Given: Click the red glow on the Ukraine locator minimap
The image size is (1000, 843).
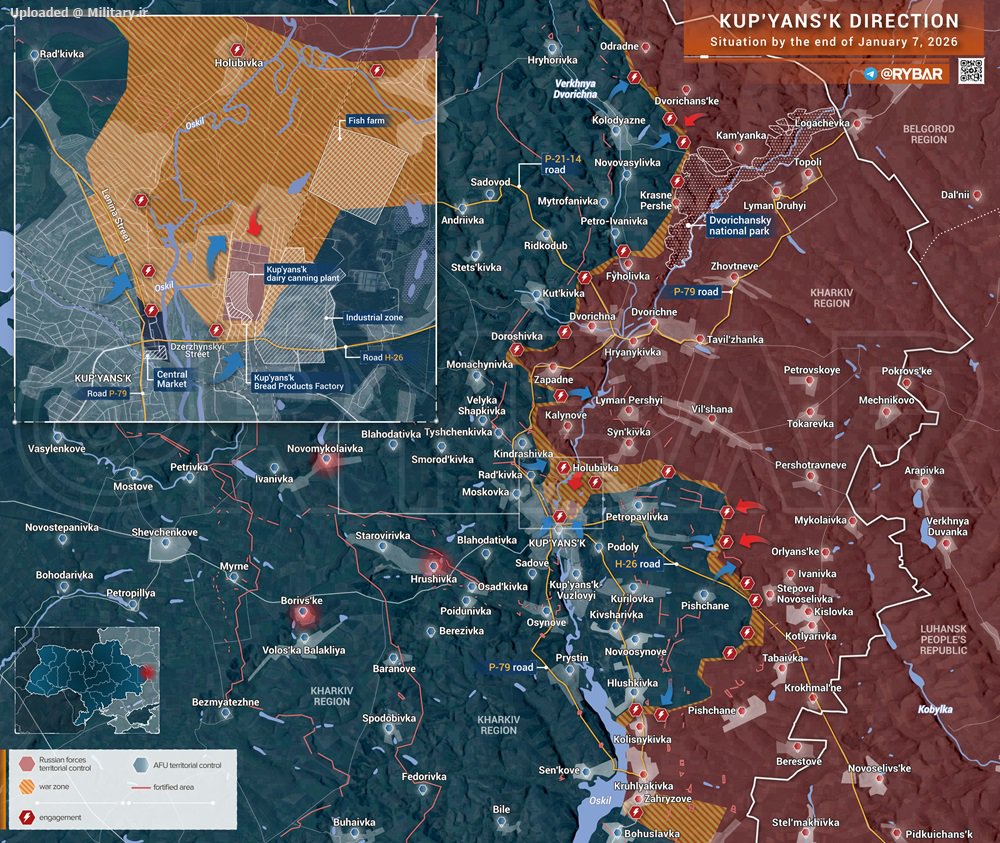Looking at the screenshot, I should [x=147, y=671].
